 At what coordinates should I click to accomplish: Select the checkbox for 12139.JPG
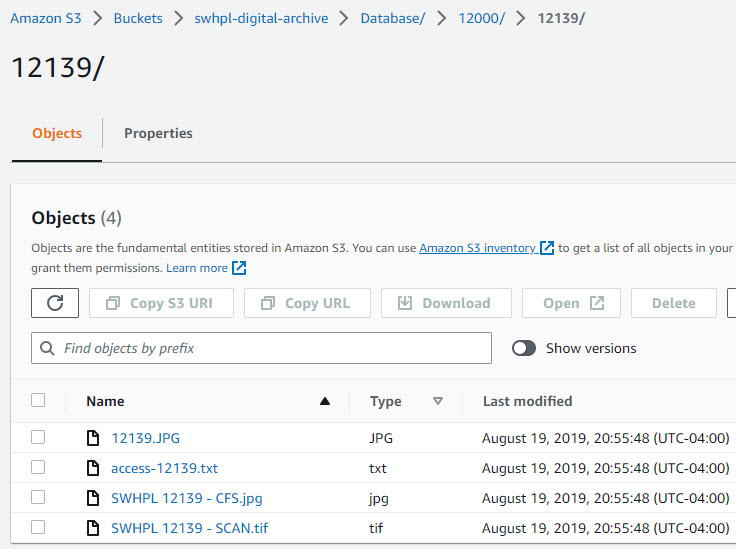click(38, 437)
